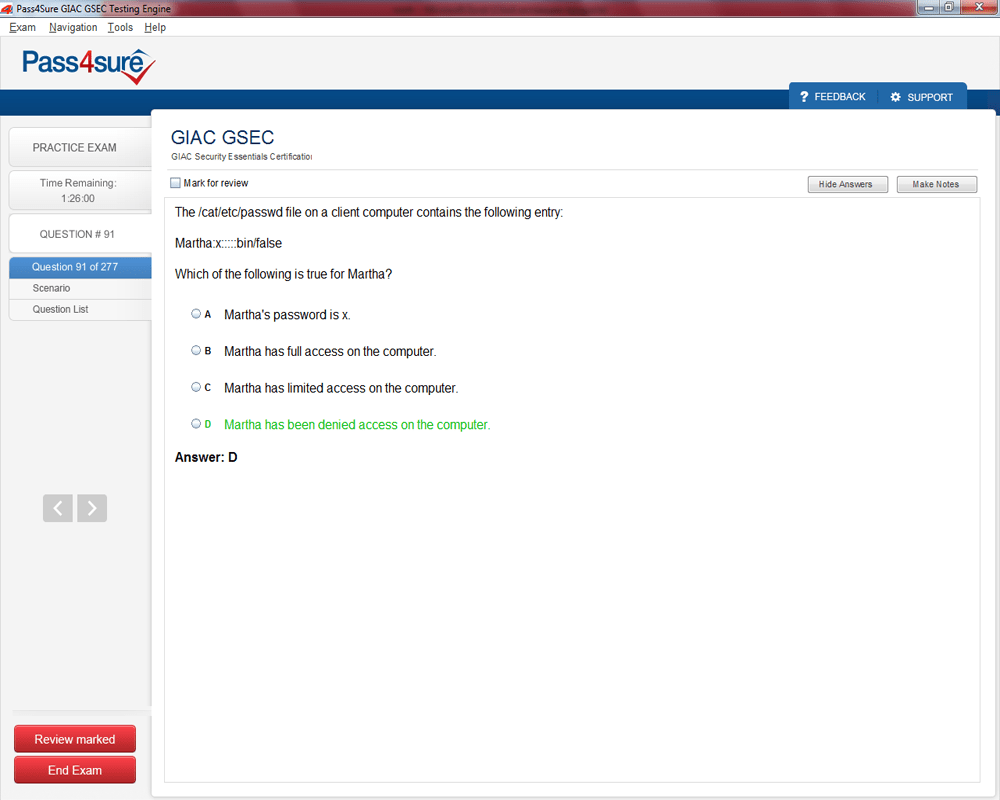This screenshot has width=1000, height=800.
Task: Click the Make Notes button
Action: (936, 184)
